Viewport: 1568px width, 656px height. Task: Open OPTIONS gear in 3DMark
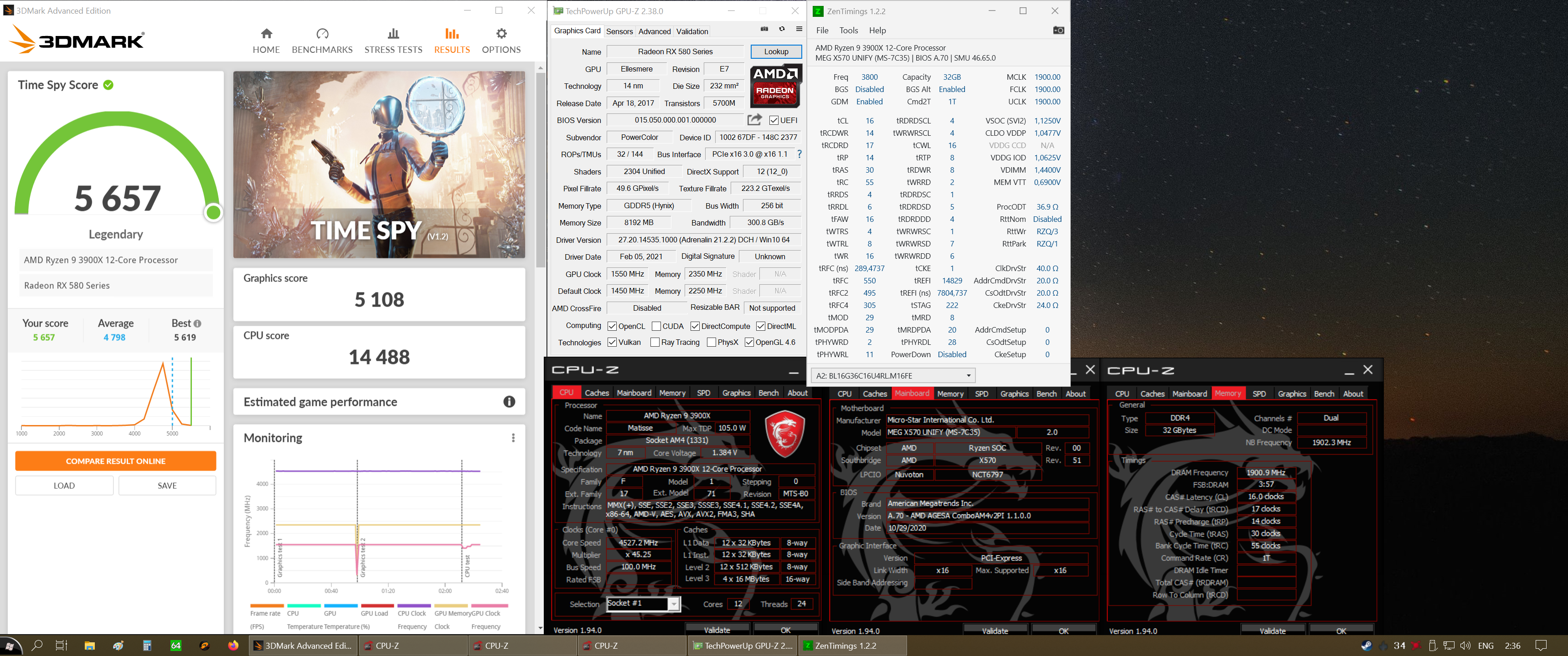501,41
